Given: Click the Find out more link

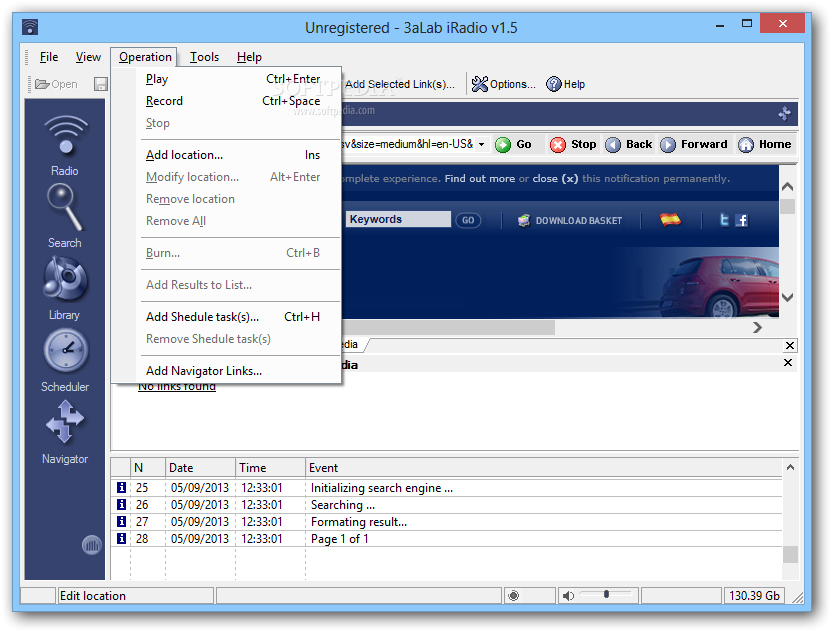Looking at the screenshot, I should click(x=480, y=178).
